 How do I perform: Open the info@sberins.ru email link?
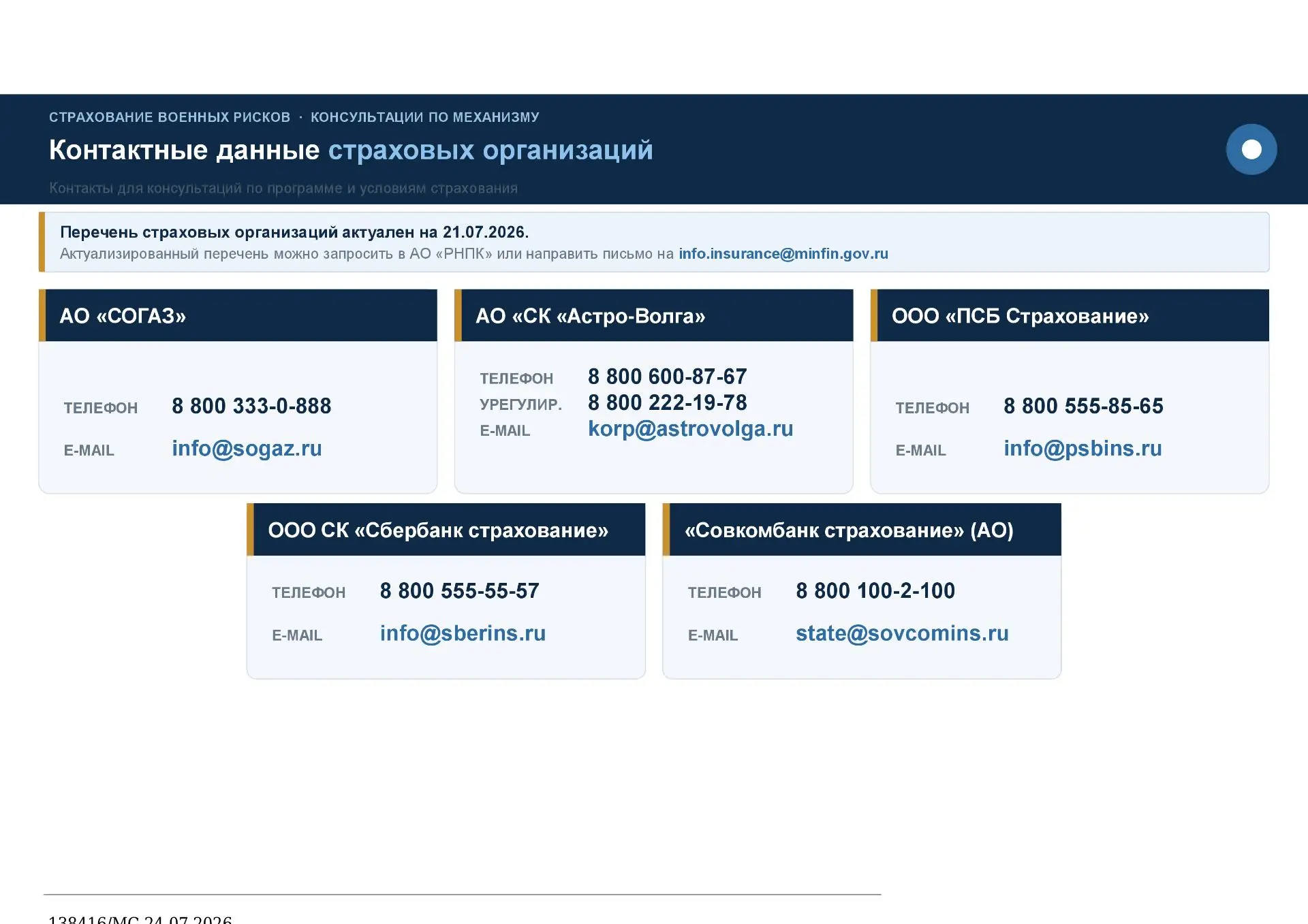coord(463,634)
